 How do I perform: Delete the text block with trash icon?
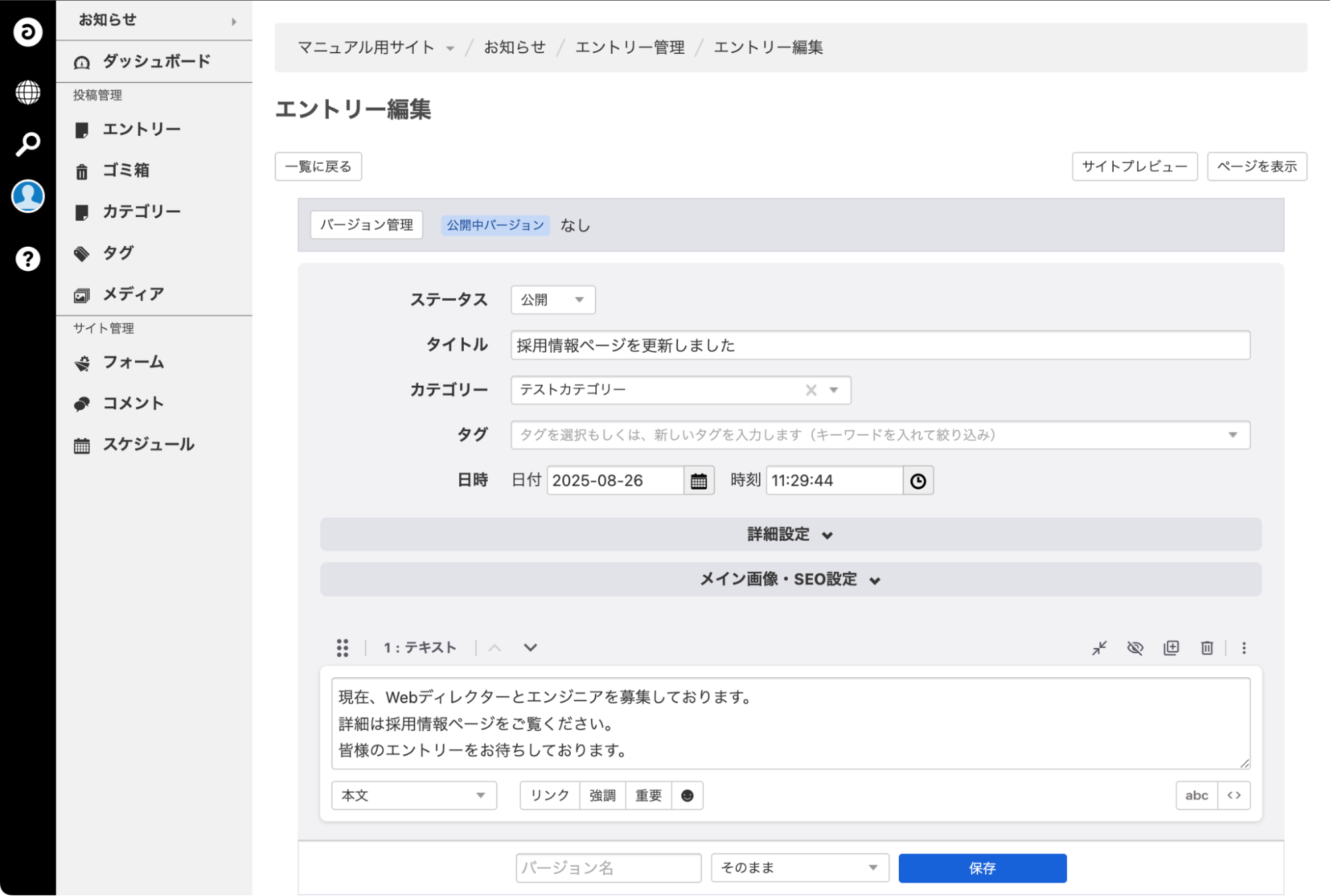1207,648
